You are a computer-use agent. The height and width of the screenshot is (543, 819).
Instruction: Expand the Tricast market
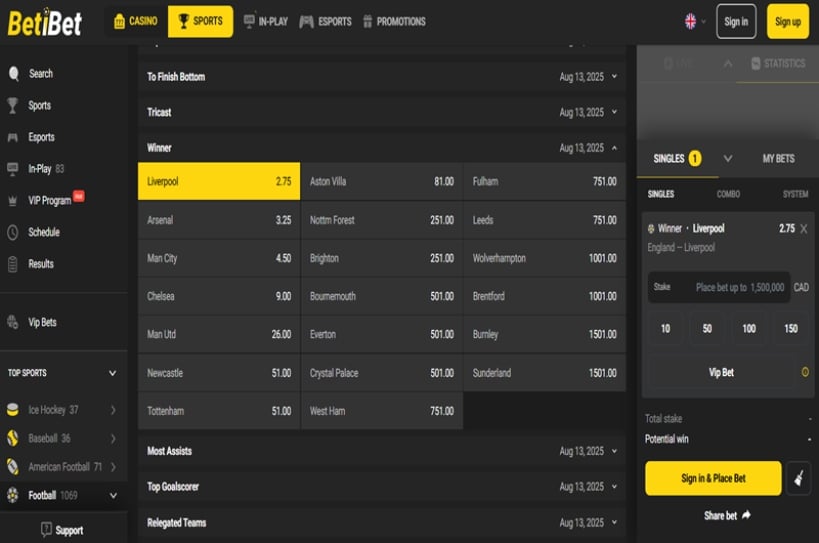[x=382, y=112]
